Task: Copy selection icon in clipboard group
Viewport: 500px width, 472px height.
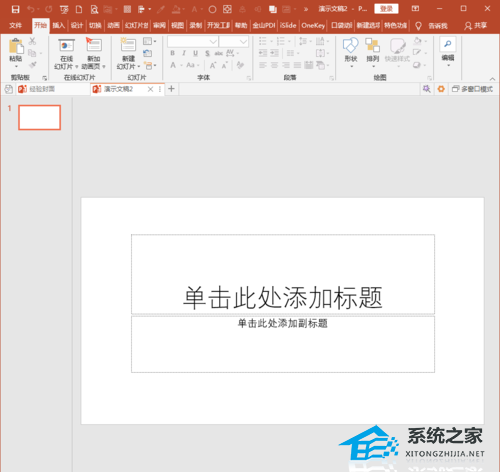Action: tap(32, 53)
